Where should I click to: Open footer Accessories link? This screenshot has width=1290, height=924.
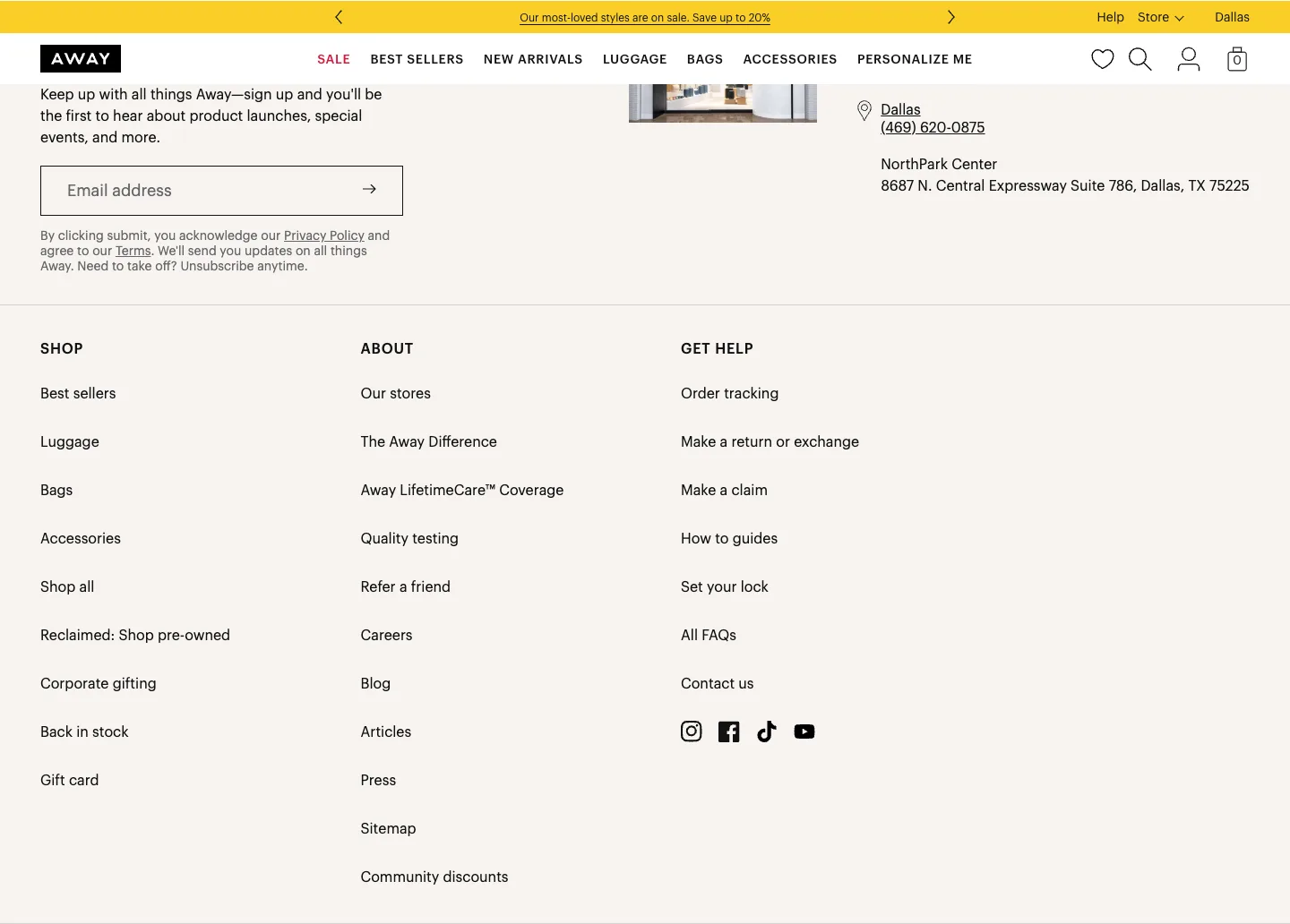coord(81,538)
